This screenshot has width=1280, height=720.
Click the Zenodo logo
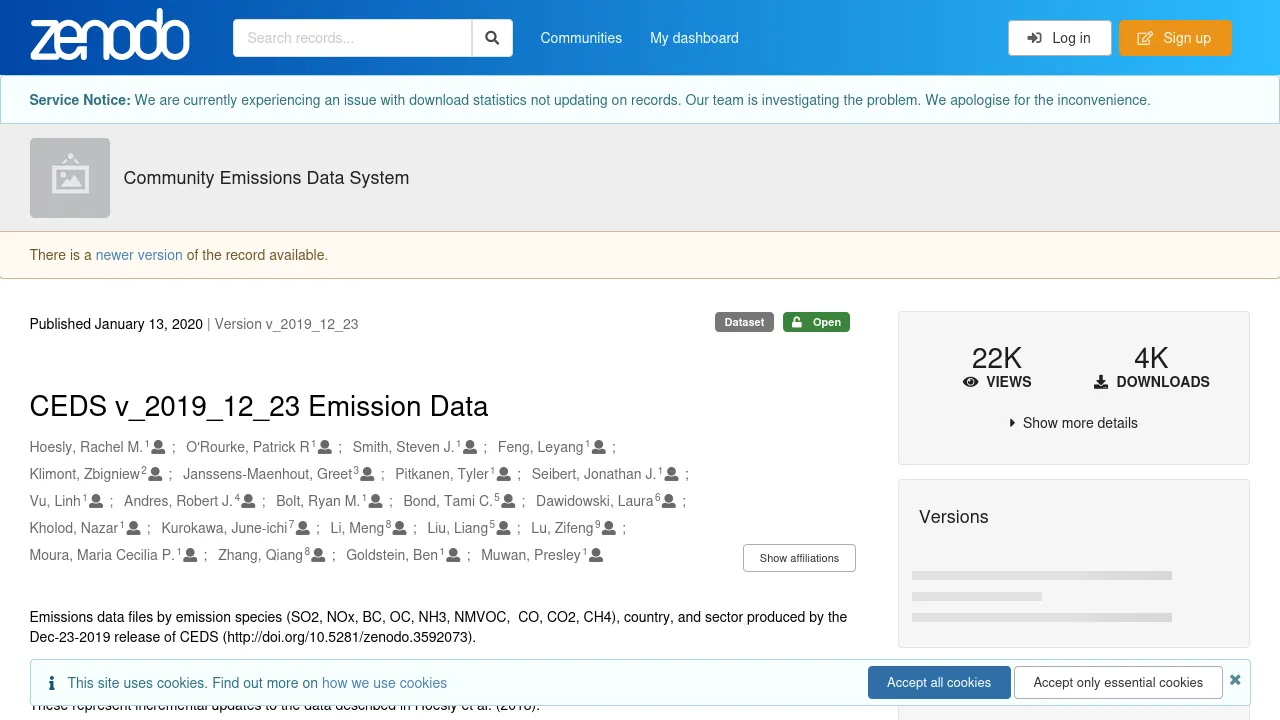point(110,36)
